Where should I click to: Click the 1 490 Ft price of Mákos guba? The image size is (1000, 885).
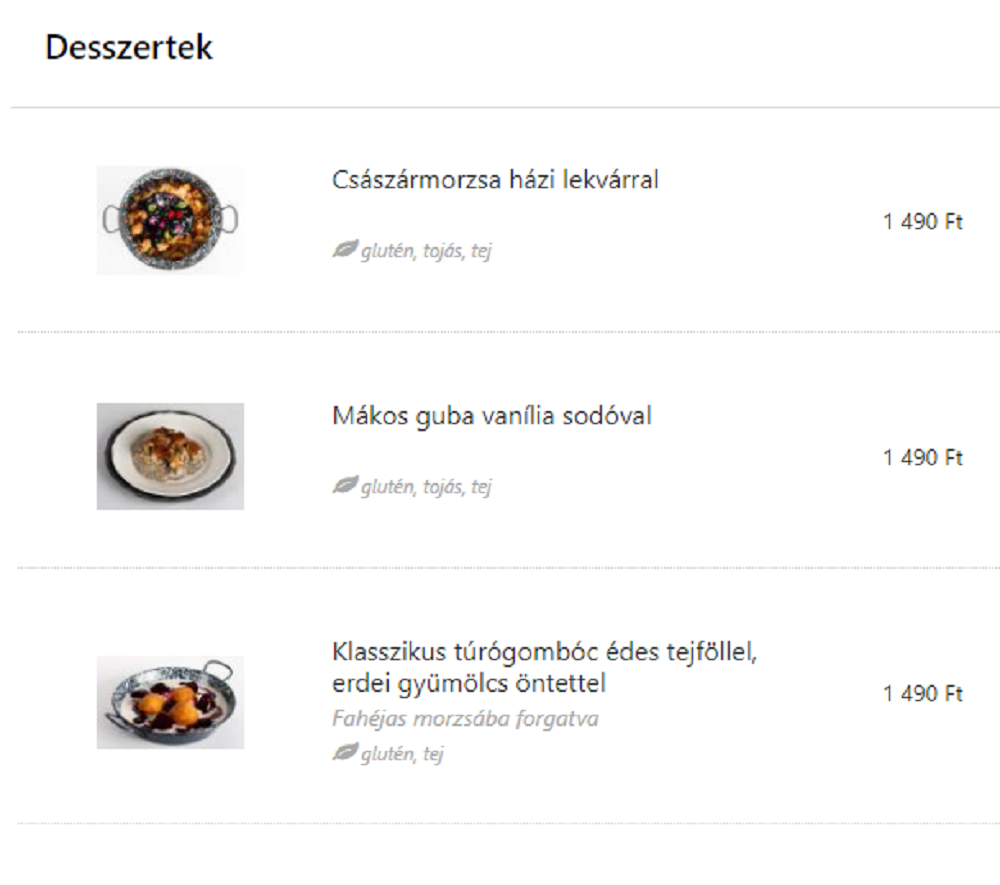[922, 458]
